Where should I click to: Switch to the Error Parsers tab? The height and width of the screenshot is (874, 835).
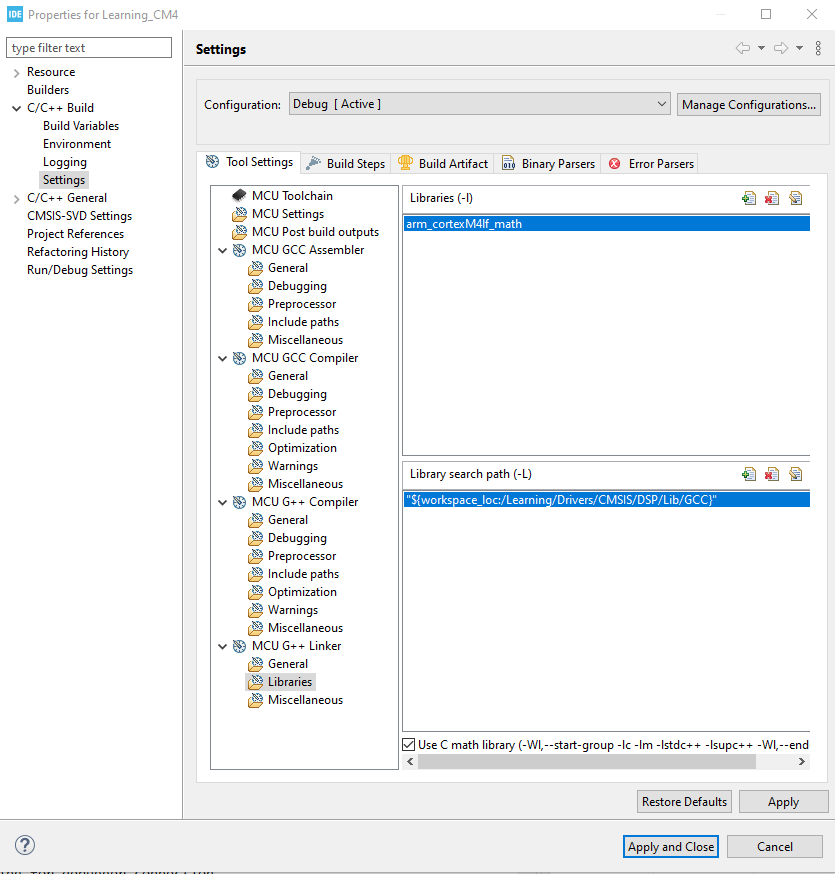point(650,163)
